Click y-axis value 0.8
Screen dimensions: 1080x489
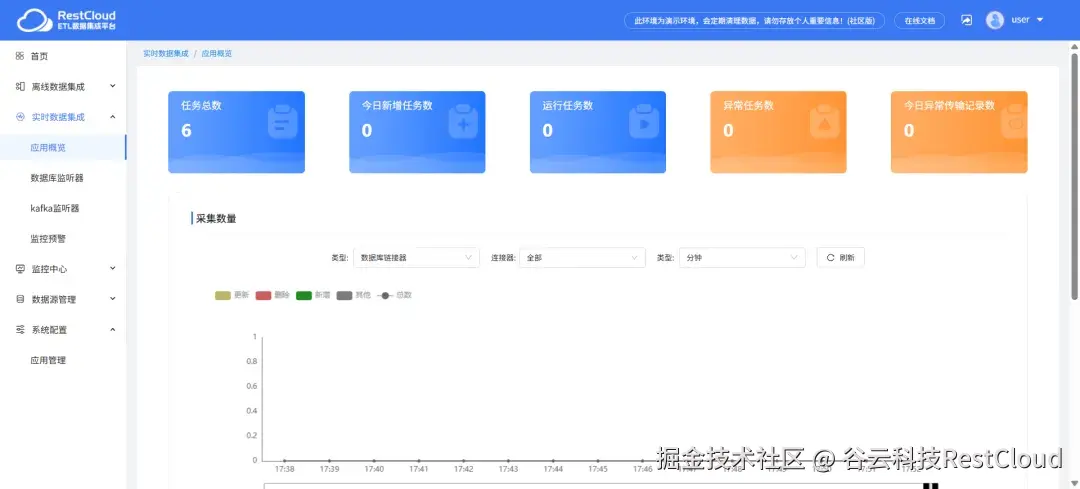pyautogui.click(x=251, y=362)
